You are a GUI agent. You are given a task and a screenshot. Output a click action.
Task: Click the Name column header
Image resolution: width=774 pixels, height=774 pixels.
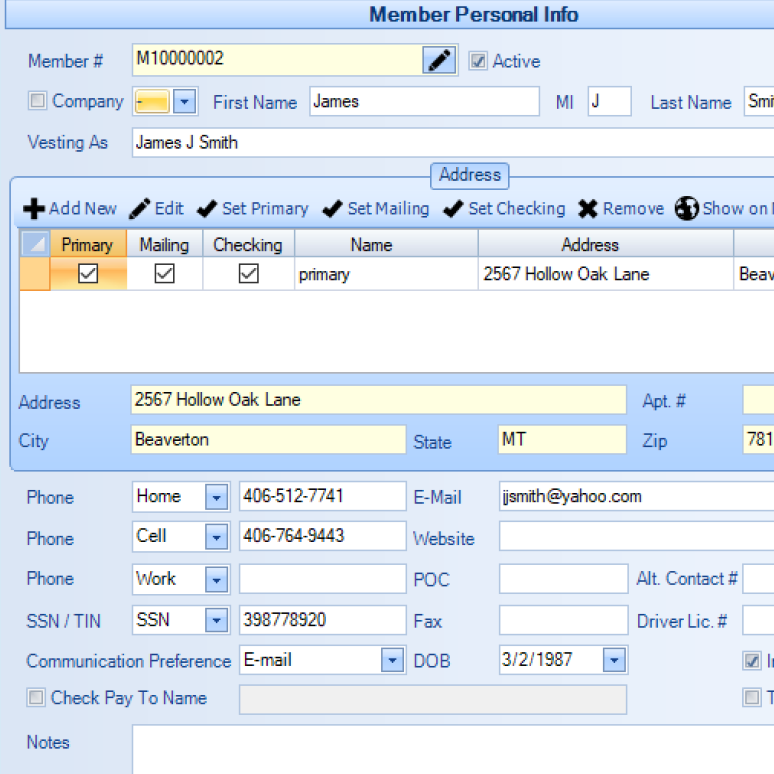pyautogui.click(x=371, y=245)
